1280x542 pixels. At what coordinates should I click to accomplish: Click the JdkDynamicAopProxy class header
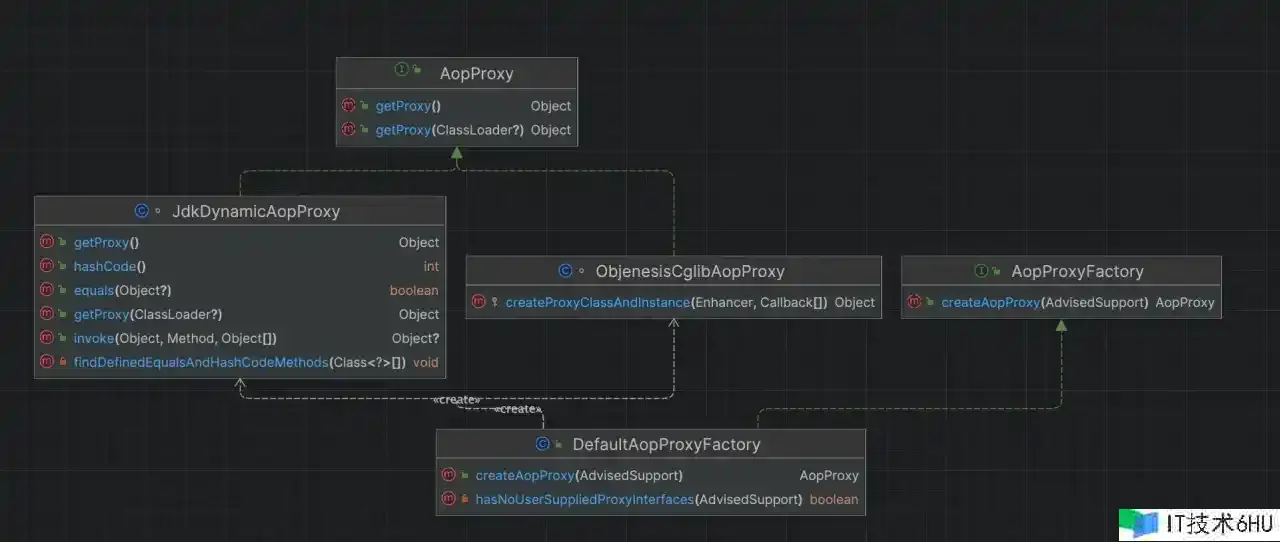(256, 211)
